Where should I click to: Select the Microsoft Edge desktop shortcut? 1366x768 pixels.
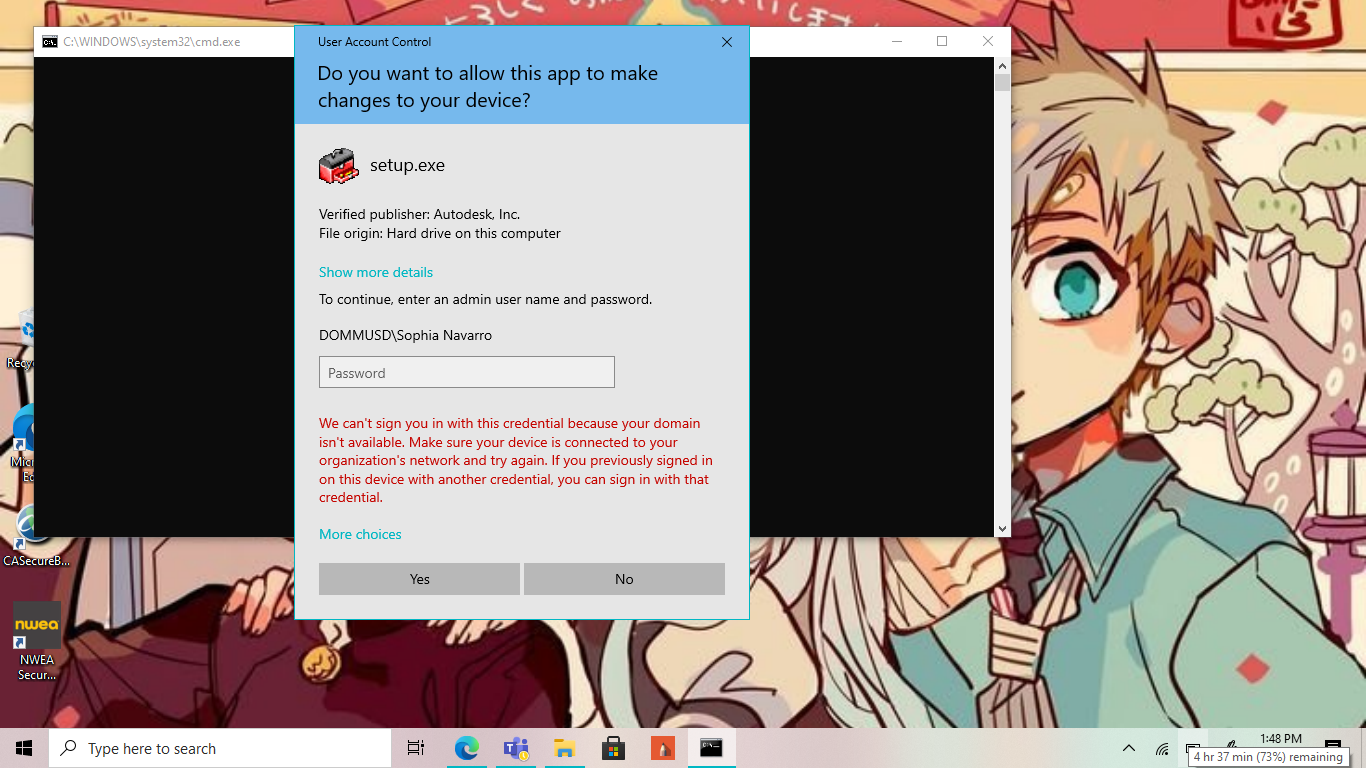tap(26, 444)
